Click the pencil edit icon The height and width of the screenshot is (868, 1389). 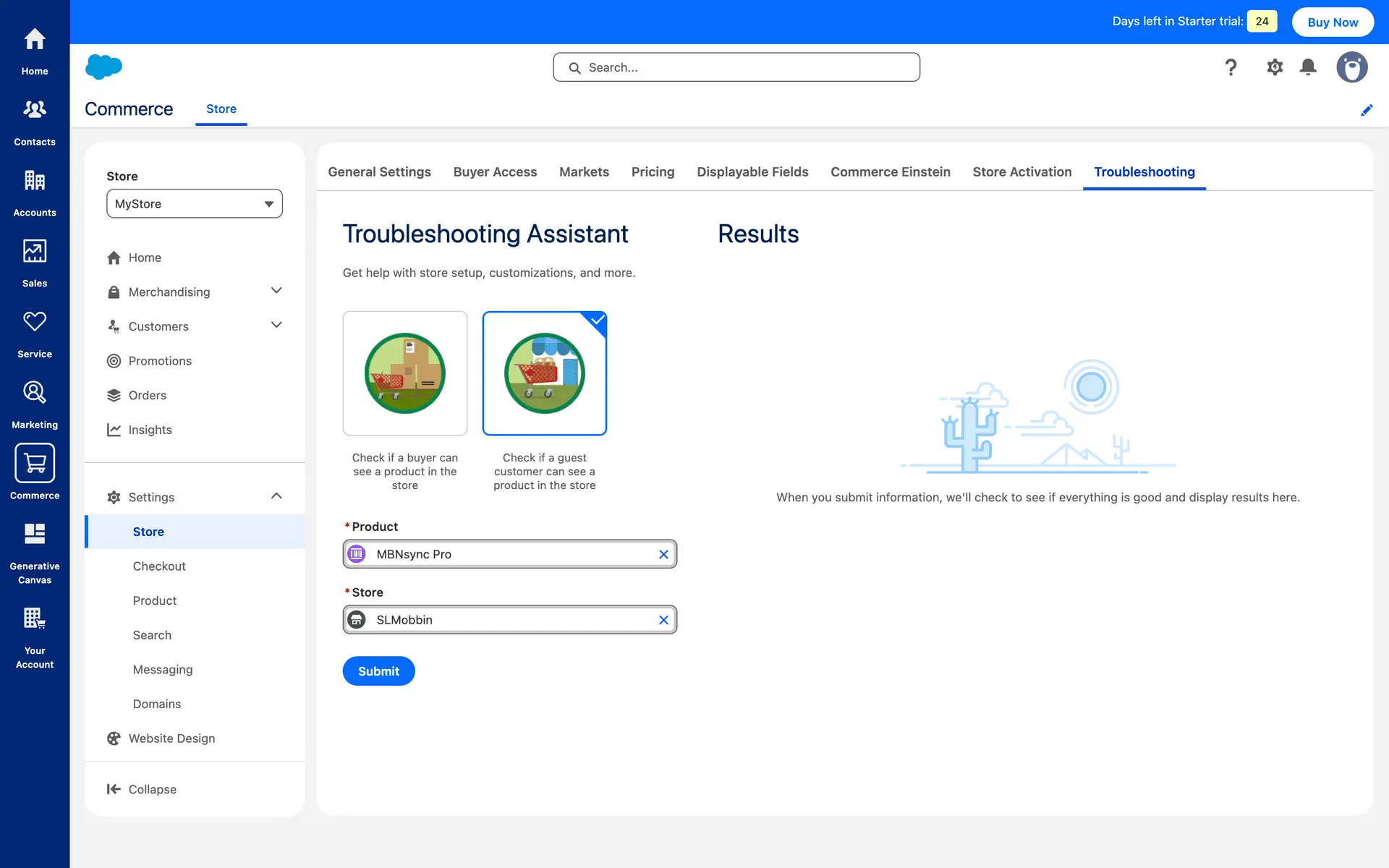(1367, 110)
